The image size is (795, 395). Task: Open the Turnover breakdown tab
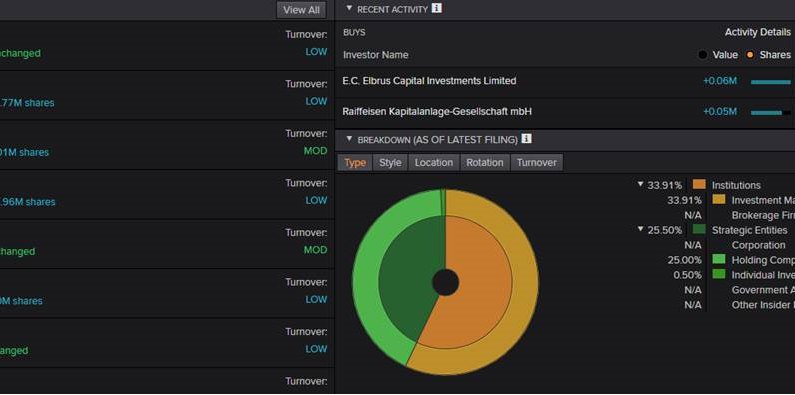[x=536, y=163]
